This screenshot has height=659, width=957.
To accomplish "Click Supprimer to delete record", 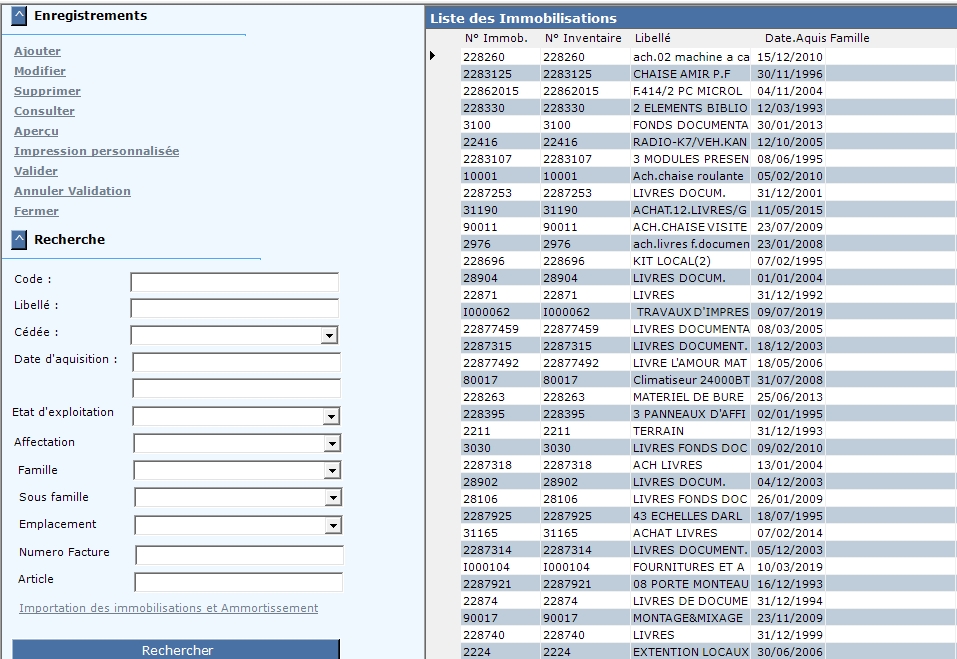I will tap(47, 91).
